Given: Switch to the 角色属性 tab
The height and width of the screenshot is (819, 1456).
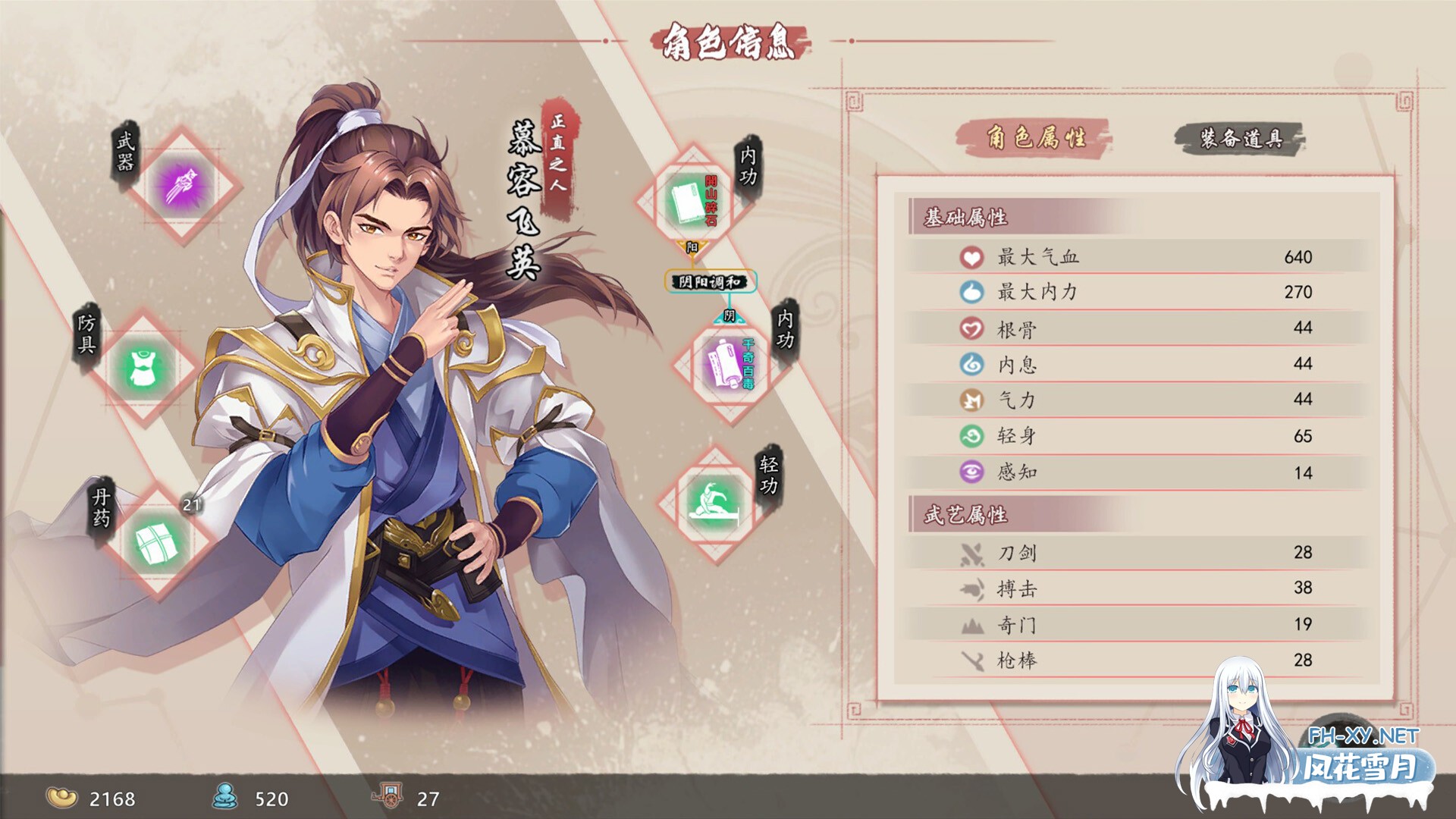Looking at the screenshot, I should click(1034, 138).
